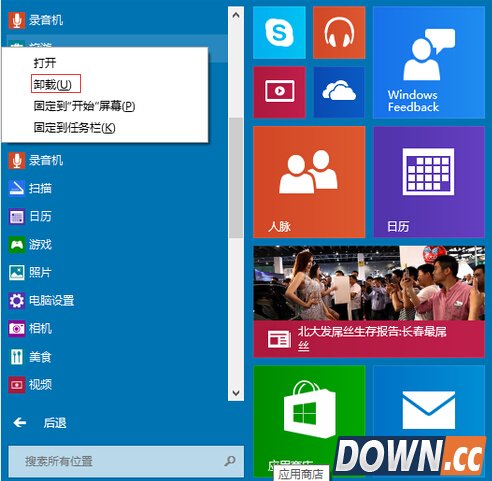The width and height of the screenshot is (492, 481).
Task: Click the 后退 back arrow icon
Action: click(20, 423)
